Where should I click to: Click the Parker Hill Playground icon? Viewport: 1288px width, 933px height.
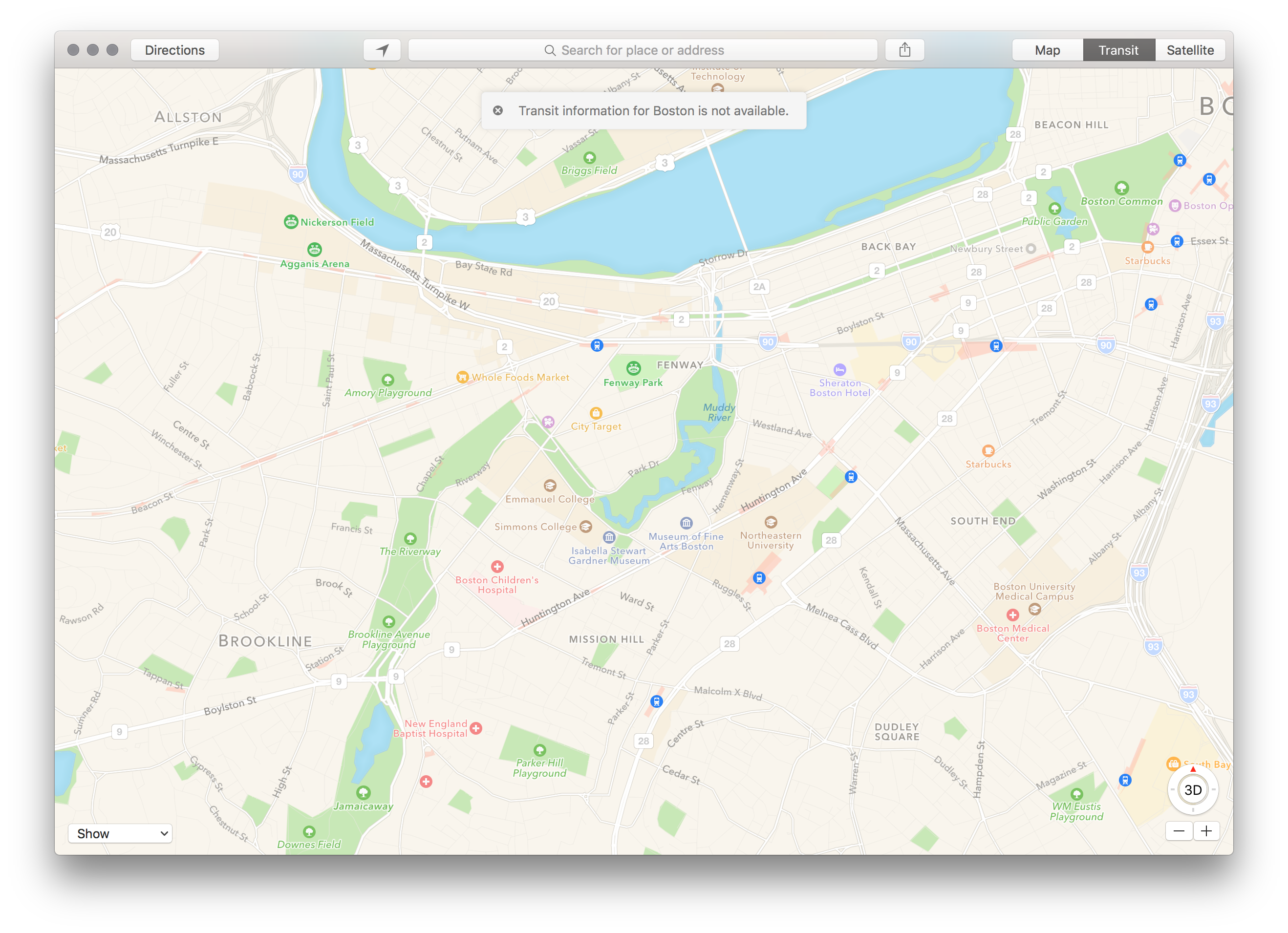tap(539, 750)
